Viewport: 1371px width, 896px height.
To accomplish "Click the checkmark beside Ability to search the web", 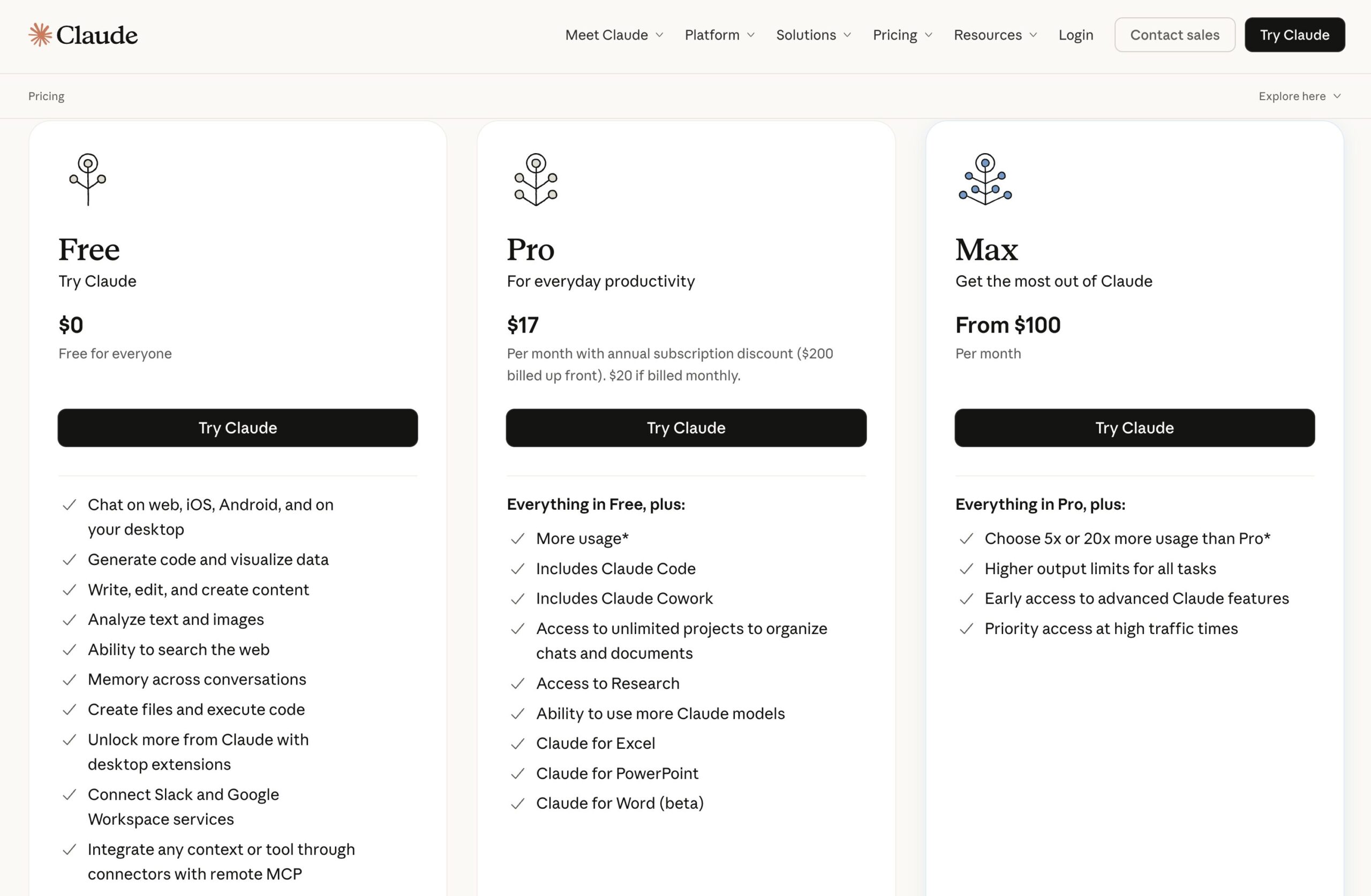I will [x=69, y=650].
